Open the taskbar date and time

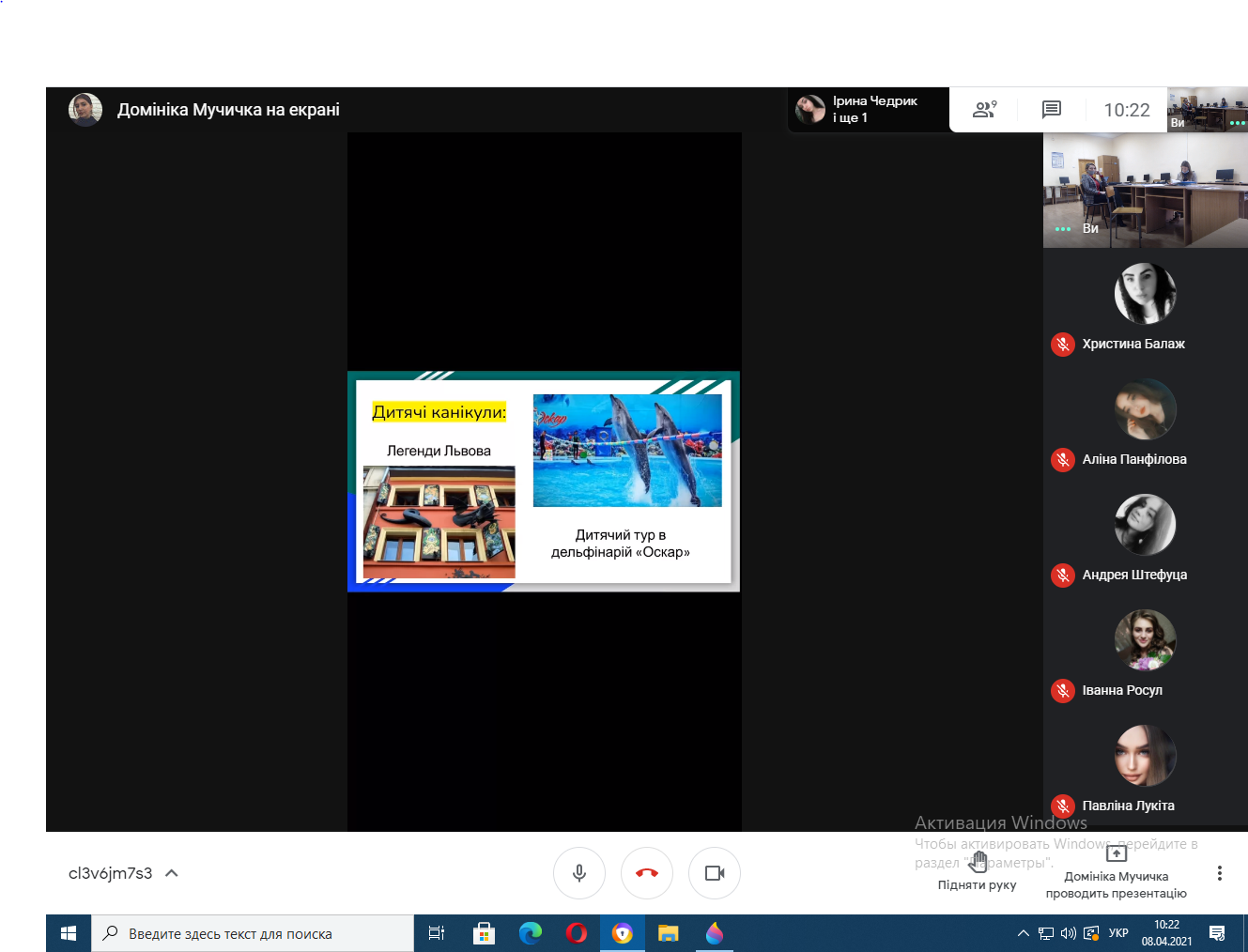pos(1167,933)
